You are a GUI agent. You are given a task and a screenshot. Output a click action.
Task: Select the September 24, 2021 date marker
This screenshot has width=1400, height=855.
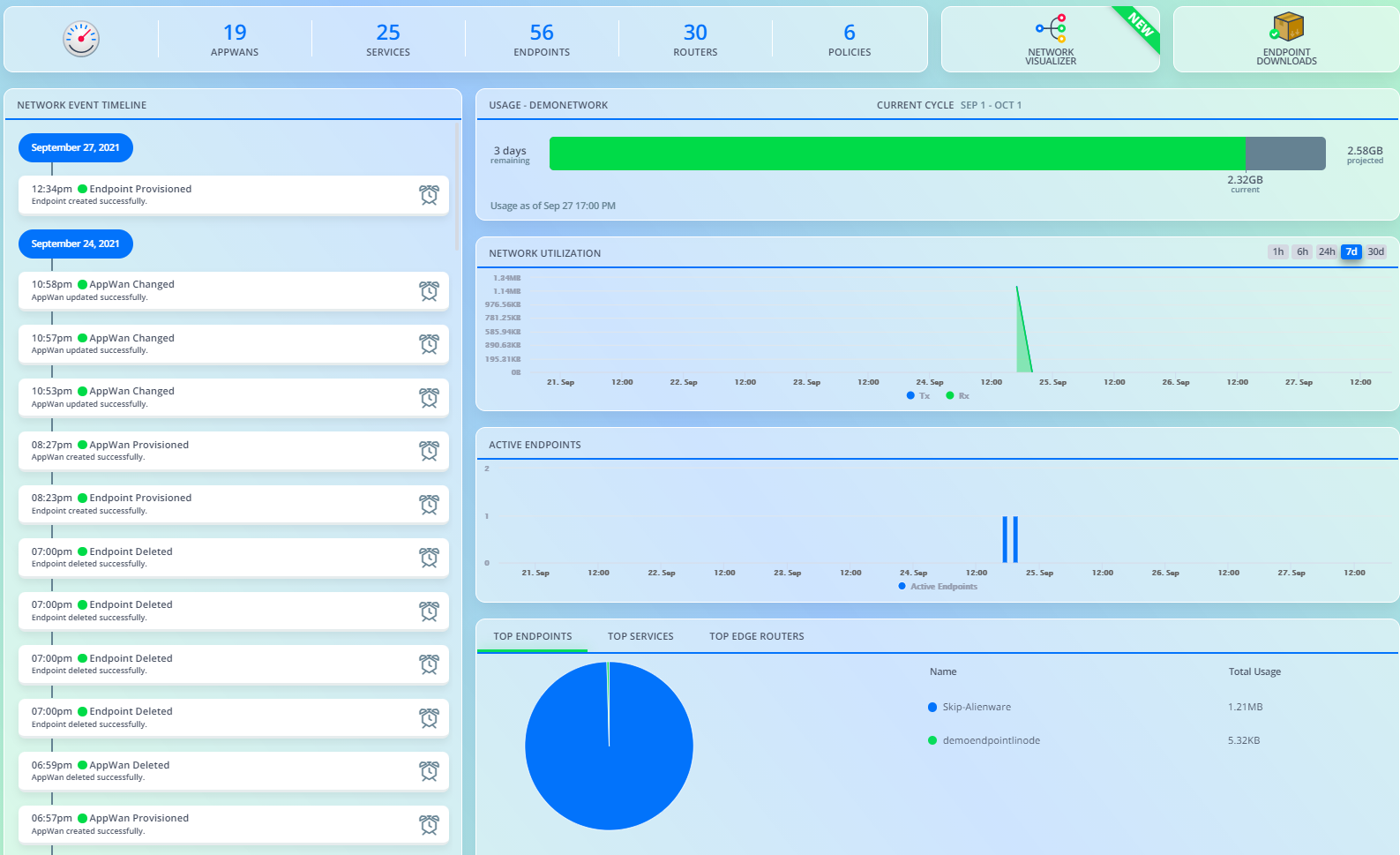tap(76, 244)
